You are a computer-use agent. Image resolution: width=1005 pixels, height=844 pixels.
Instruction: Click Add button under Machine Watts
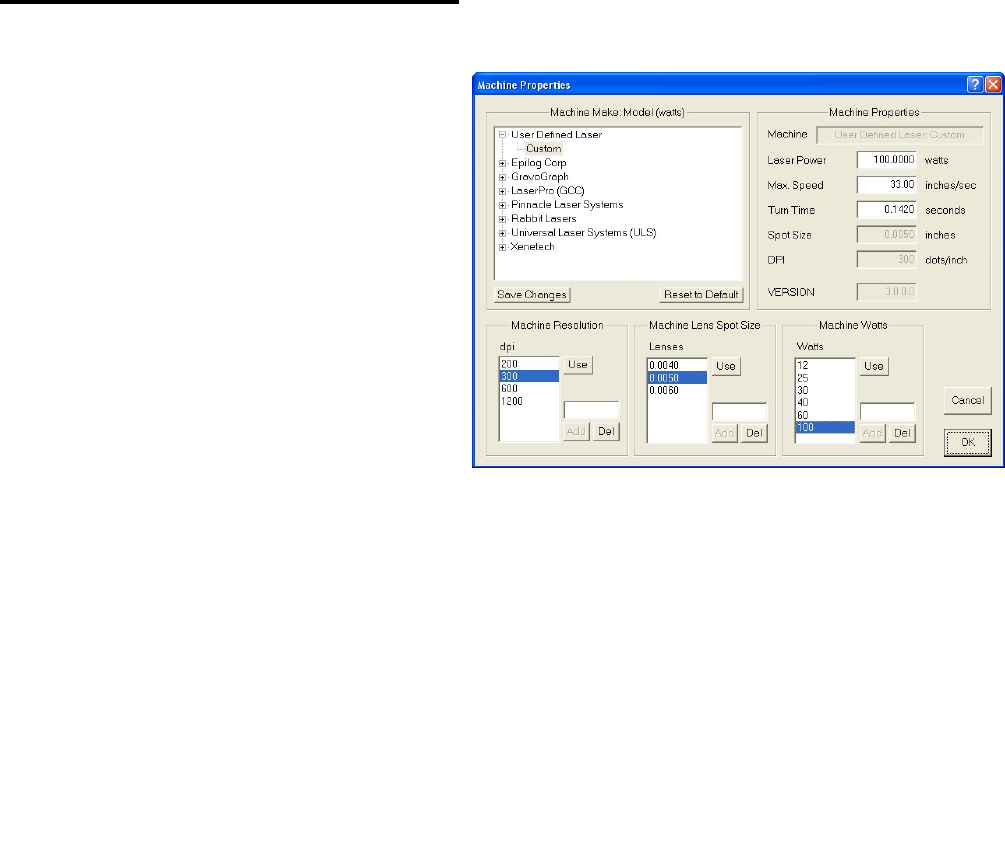872,433
